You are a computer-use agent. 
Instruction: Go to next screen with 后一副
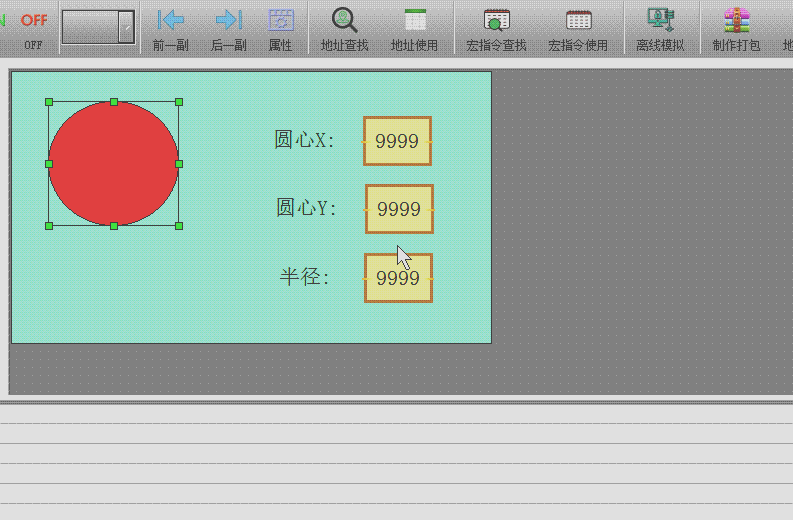coord(229,20)
